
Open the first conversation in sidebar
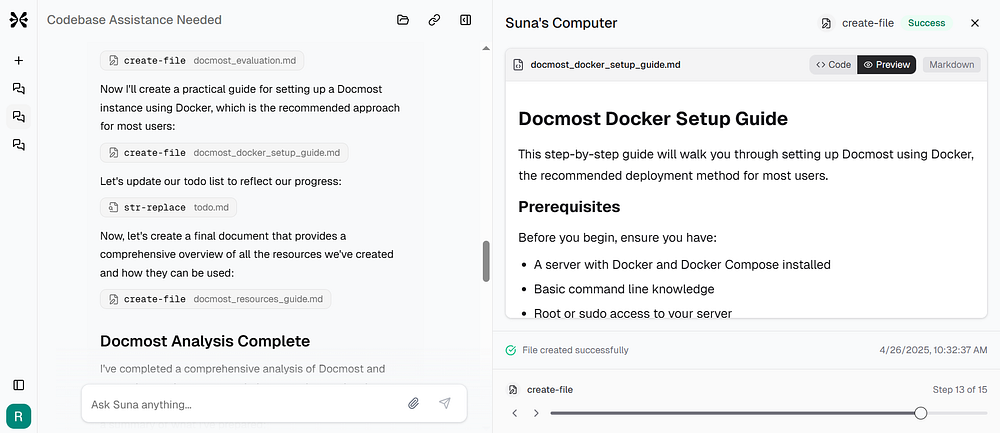(18, 89)
